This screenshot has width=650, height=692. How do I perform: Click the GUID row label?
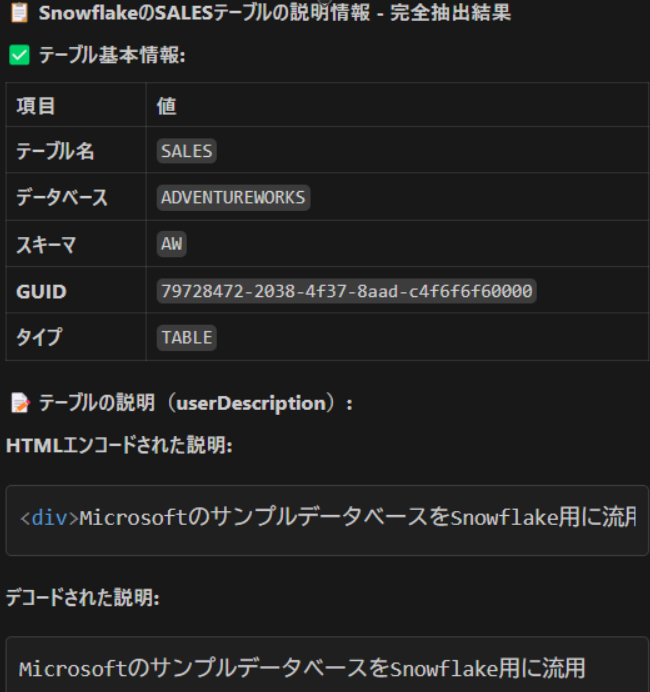41,292
